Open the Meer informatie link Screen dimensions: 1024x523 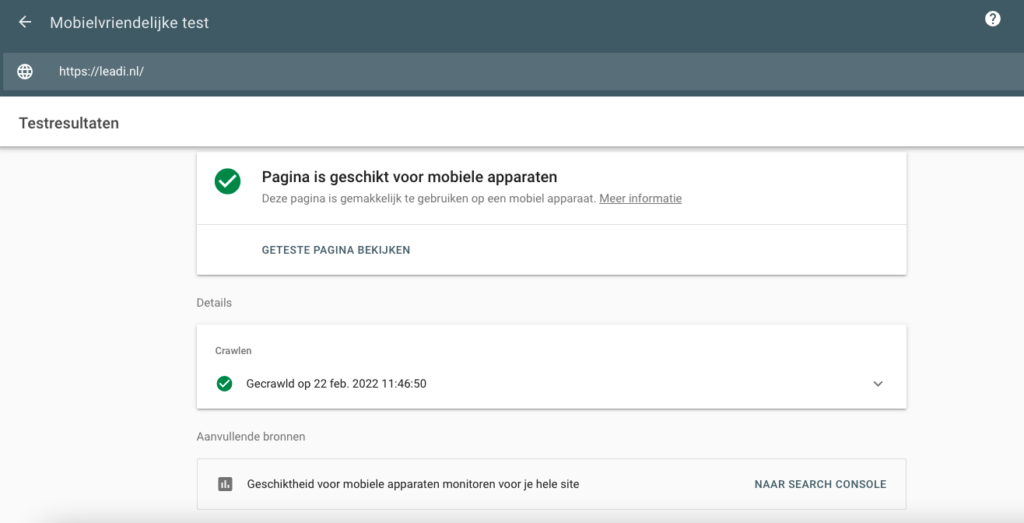[640, 198]
